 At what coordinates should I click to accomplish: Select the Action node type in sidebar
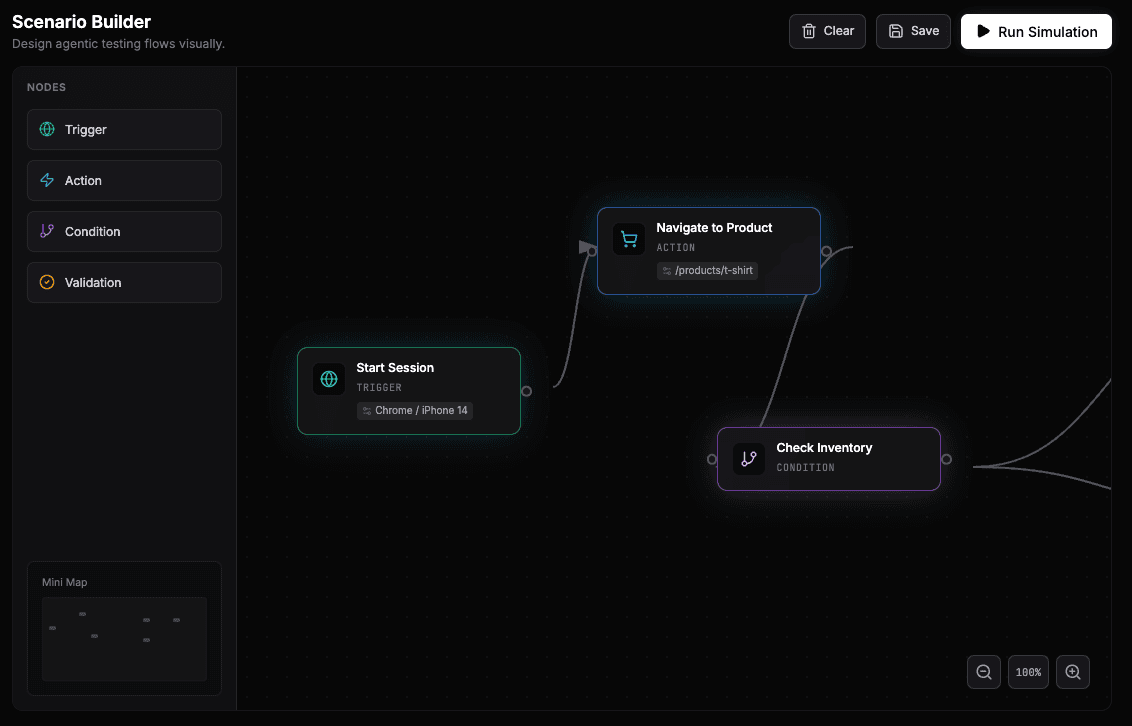[124, 181]
